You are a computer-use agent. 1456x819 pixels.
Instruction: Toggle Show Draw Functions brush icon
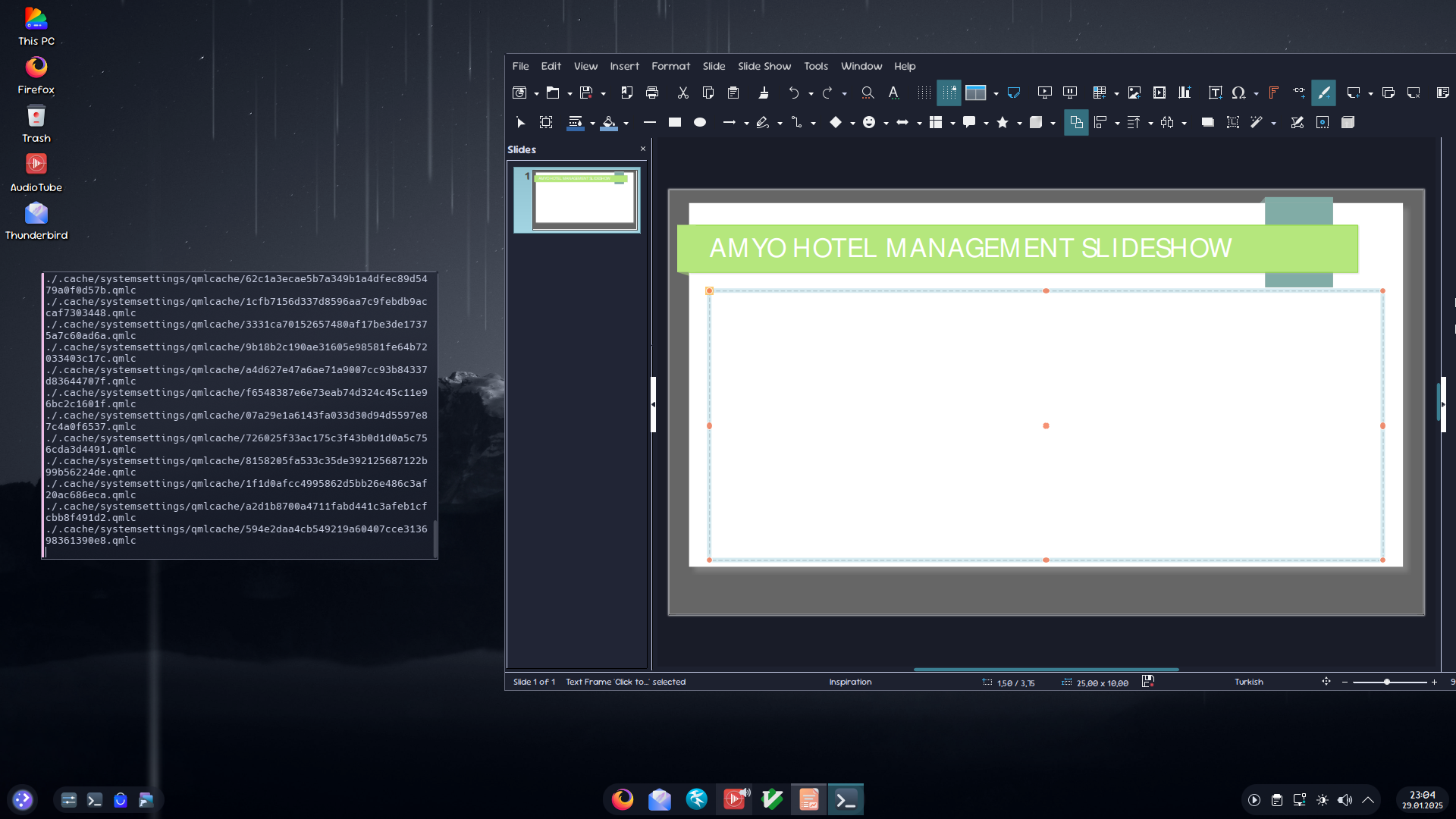[1323, 93]
